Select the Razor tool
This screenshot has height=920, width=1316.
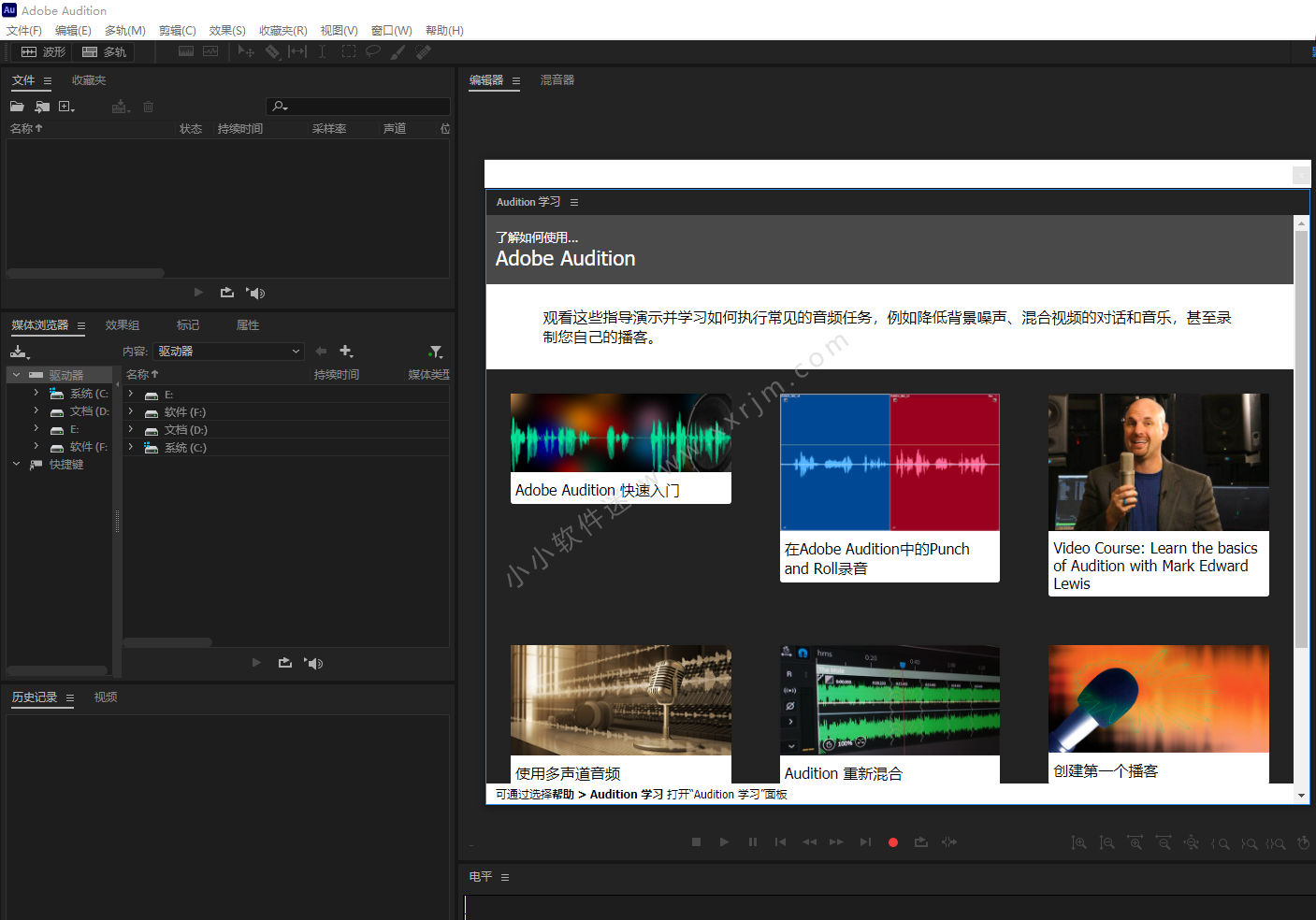272,51
